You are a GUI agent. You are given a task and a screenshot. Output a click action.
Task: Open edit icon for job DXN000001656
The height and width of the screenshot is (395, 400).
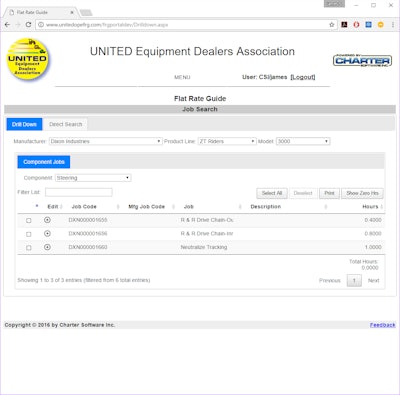click(47, 234)
